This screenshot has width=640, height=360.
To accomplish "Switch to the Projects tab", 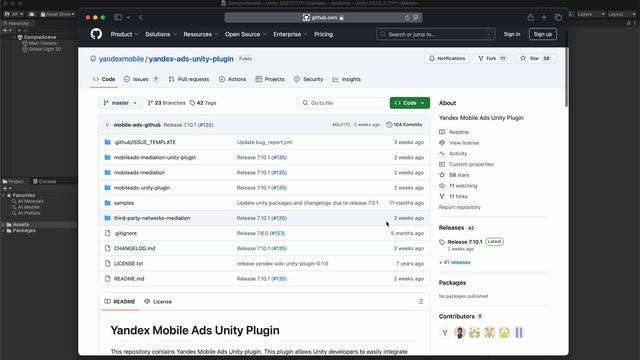I will point(270,79).
